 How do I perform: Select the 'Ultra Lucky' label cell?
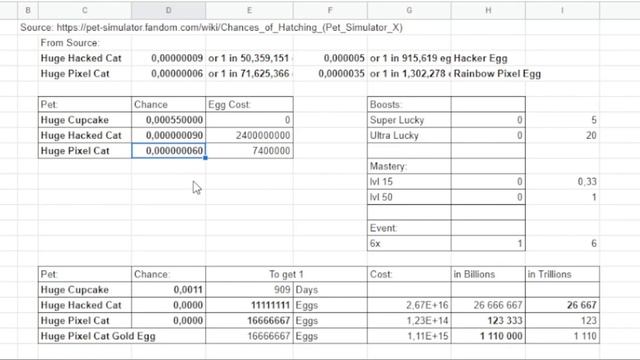(409, 136)
